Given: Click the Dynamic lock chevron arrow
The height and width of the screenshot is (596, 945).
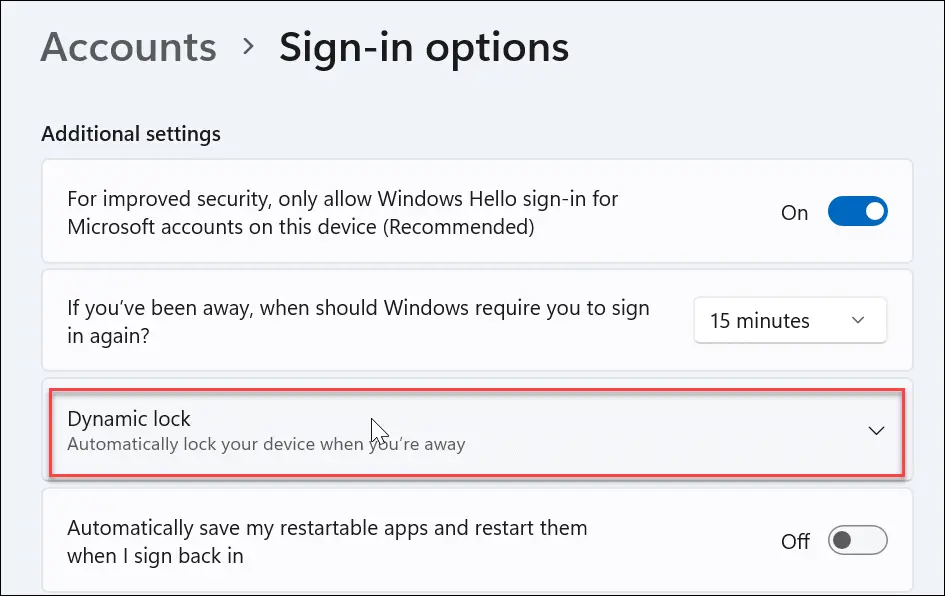Looking at the screenshot, I should point(876,431).
